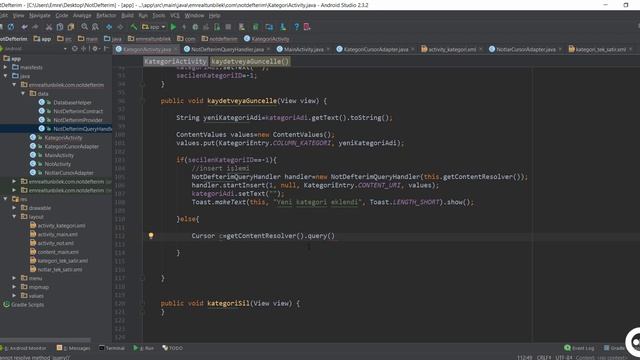Screen dimensions: 640x360
Task: Click the Attach debugger to process icon
Action: coord(217,27)
